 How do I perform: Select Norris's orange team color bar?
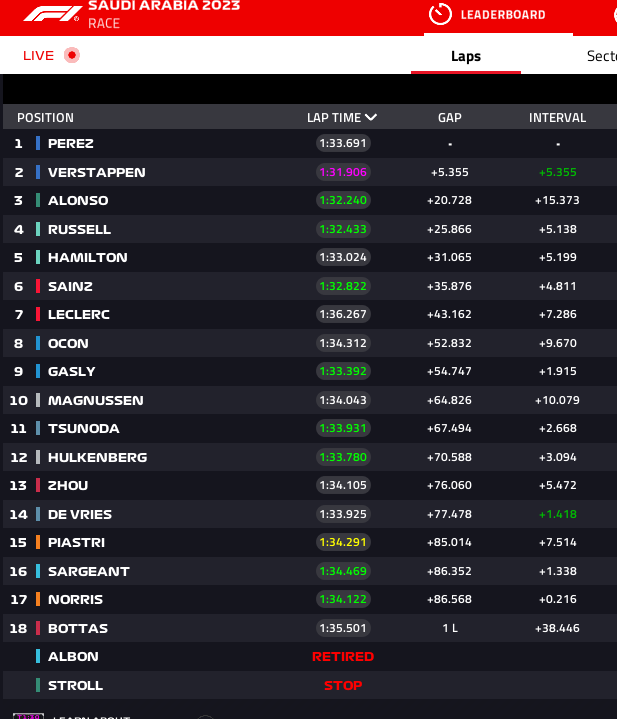click(38, 599)
